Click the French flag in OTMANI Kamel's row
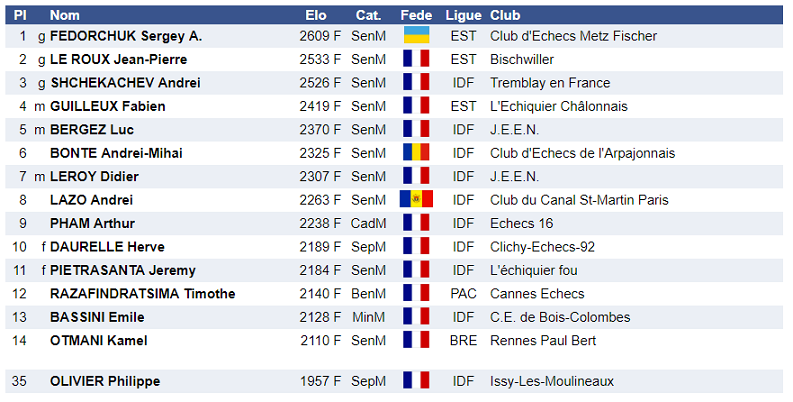 (416, 340)
